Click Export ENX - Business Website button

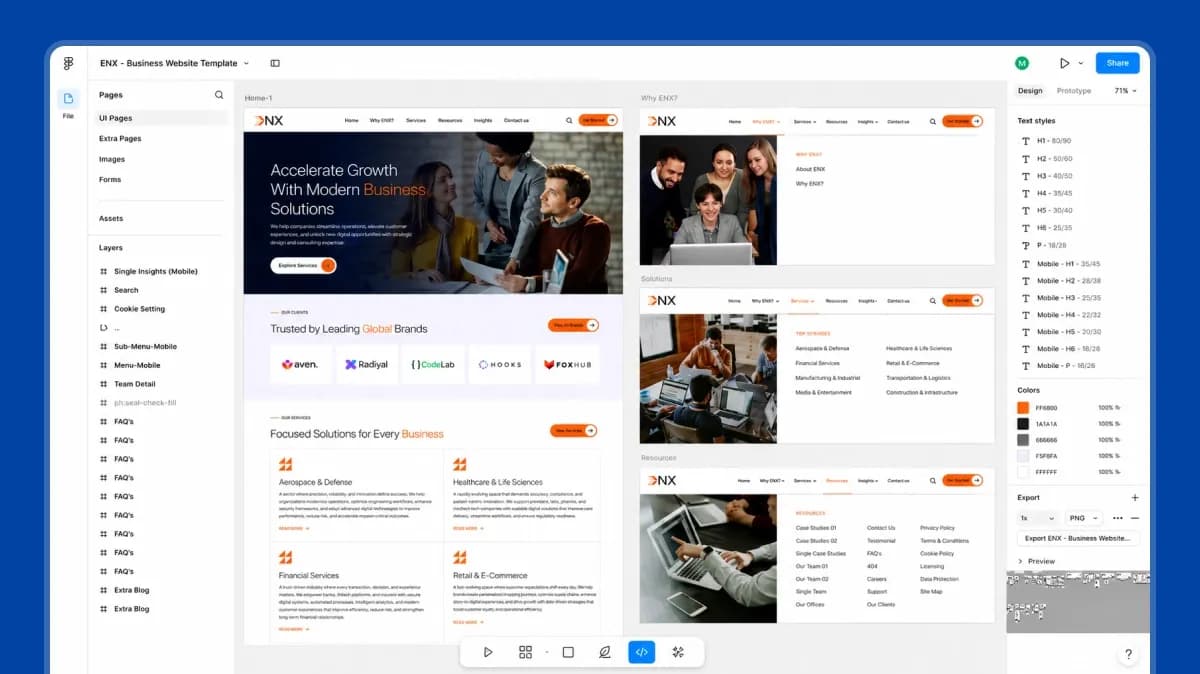(1078, 538)
